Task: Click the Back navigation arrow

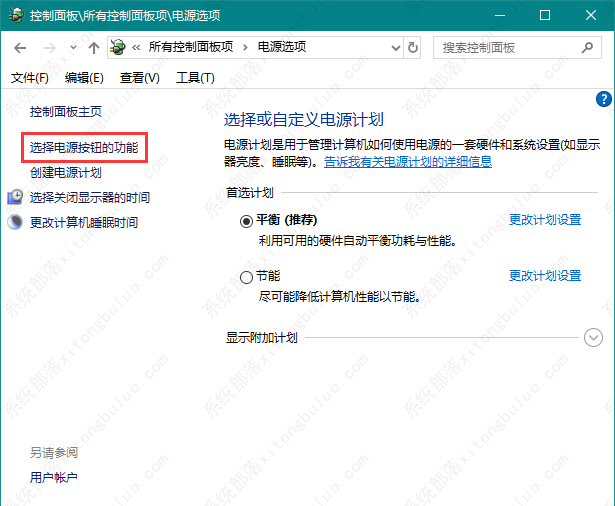Action: pos(21,48)
